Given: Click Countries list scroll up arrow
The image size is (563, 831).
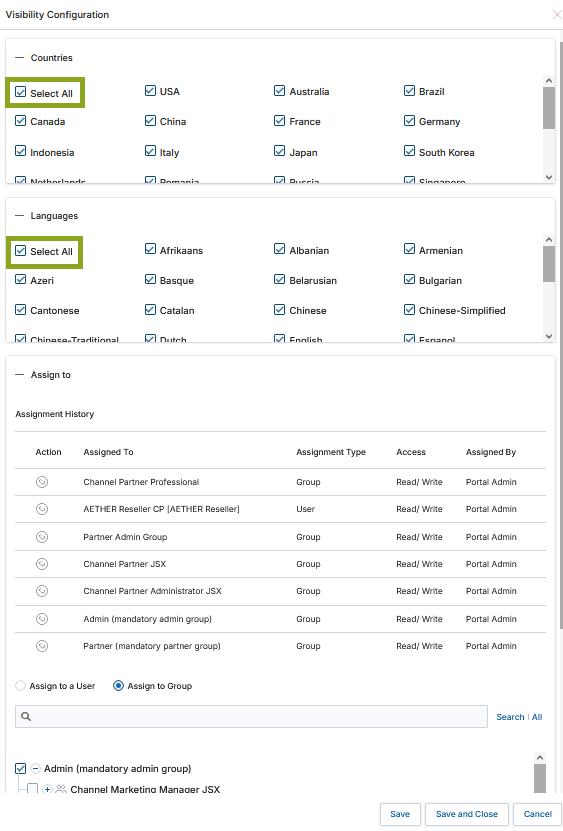Looking at the screenshot, I should (x=549, y=81).
